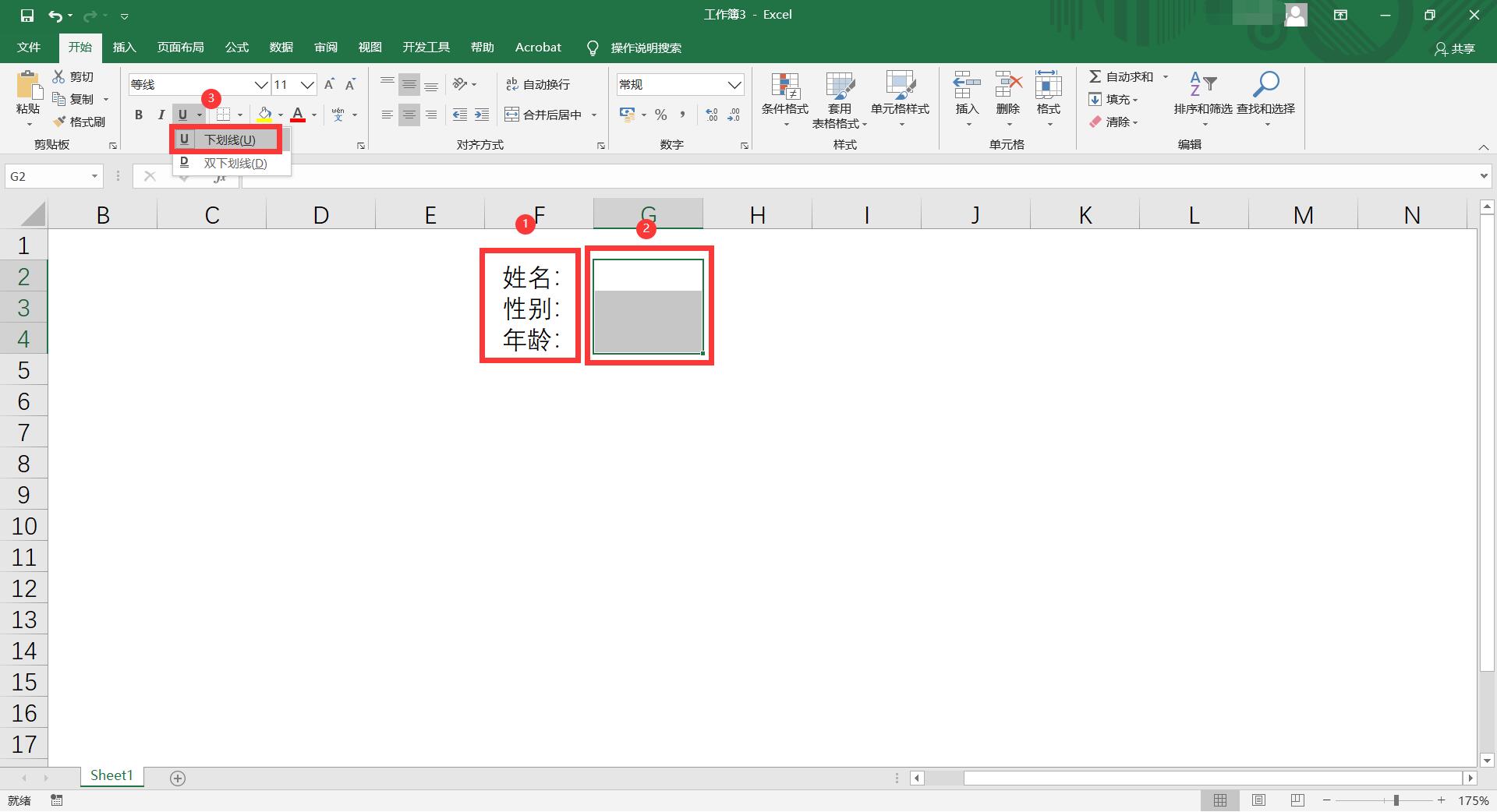Expand the number format dropdown
This screenshot has width=1497, height=812.
[734, 84]
